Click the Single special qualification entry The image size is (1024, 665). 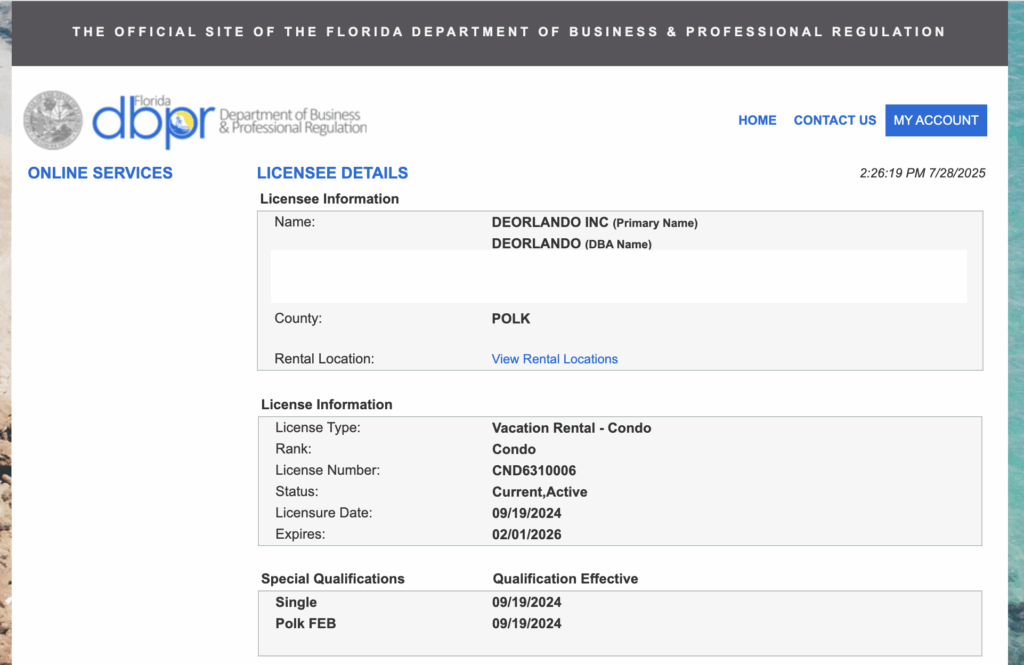[296, 602]
